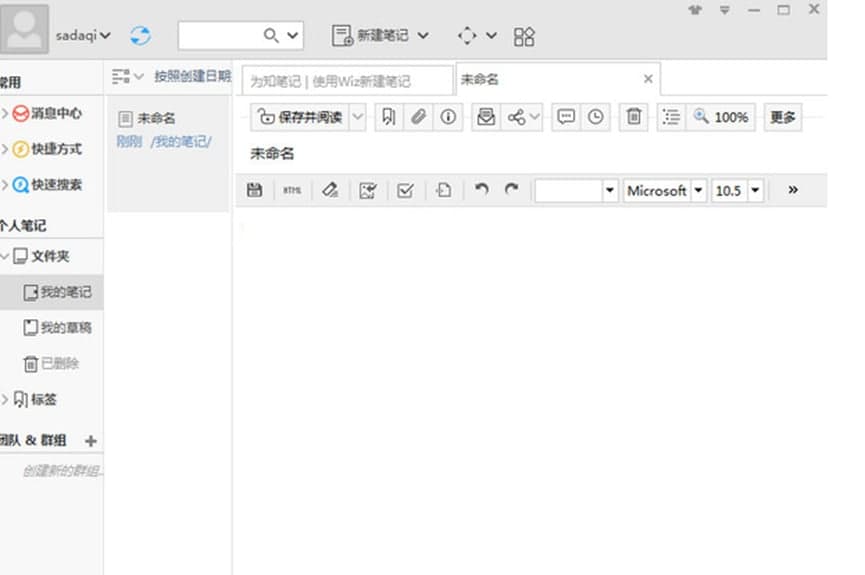865x575 pixels.
Task: Open the comments speech bubble icon
Action: tap(566, 117)
